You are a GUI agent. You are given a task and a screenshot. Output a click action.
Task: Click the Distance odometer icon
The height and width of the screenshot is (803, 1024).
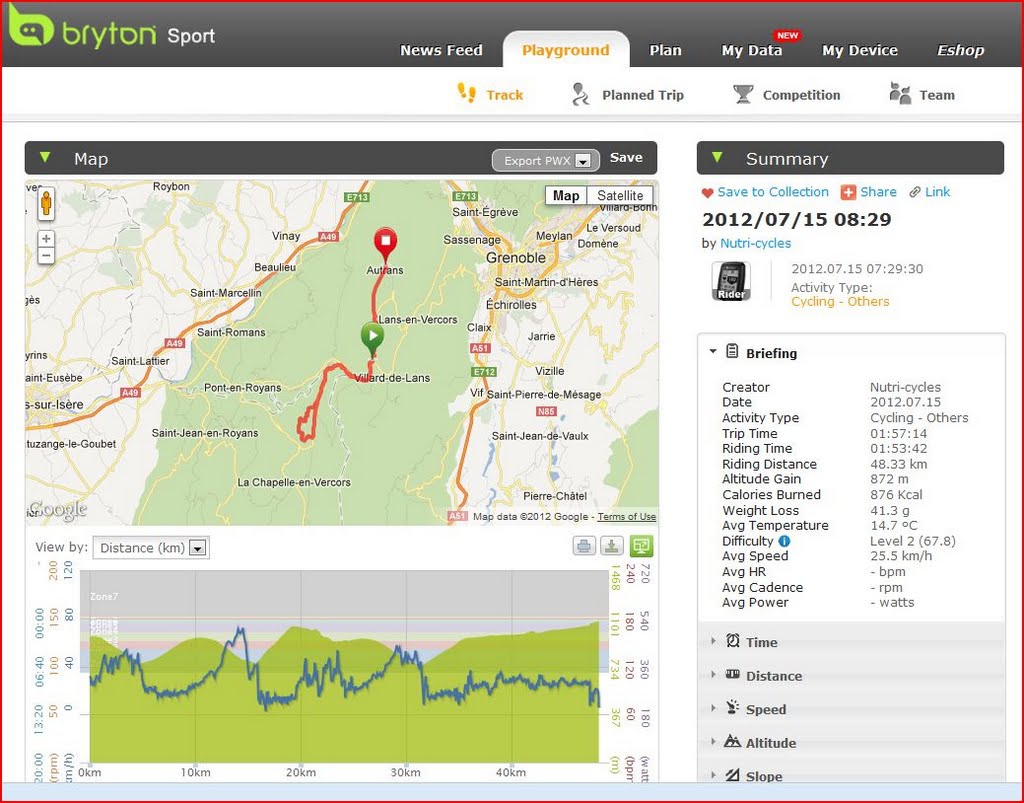pos(733,674)
